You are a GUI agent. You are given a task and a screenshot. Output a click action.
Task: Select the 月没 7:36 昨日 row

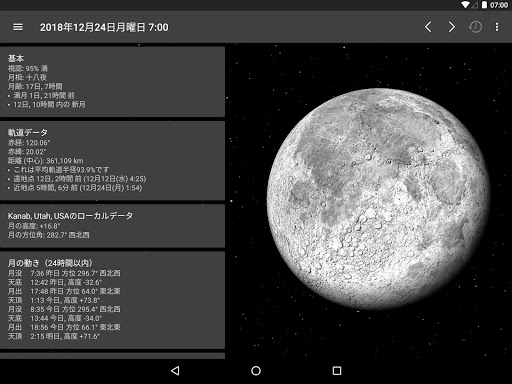coord(64,273)
